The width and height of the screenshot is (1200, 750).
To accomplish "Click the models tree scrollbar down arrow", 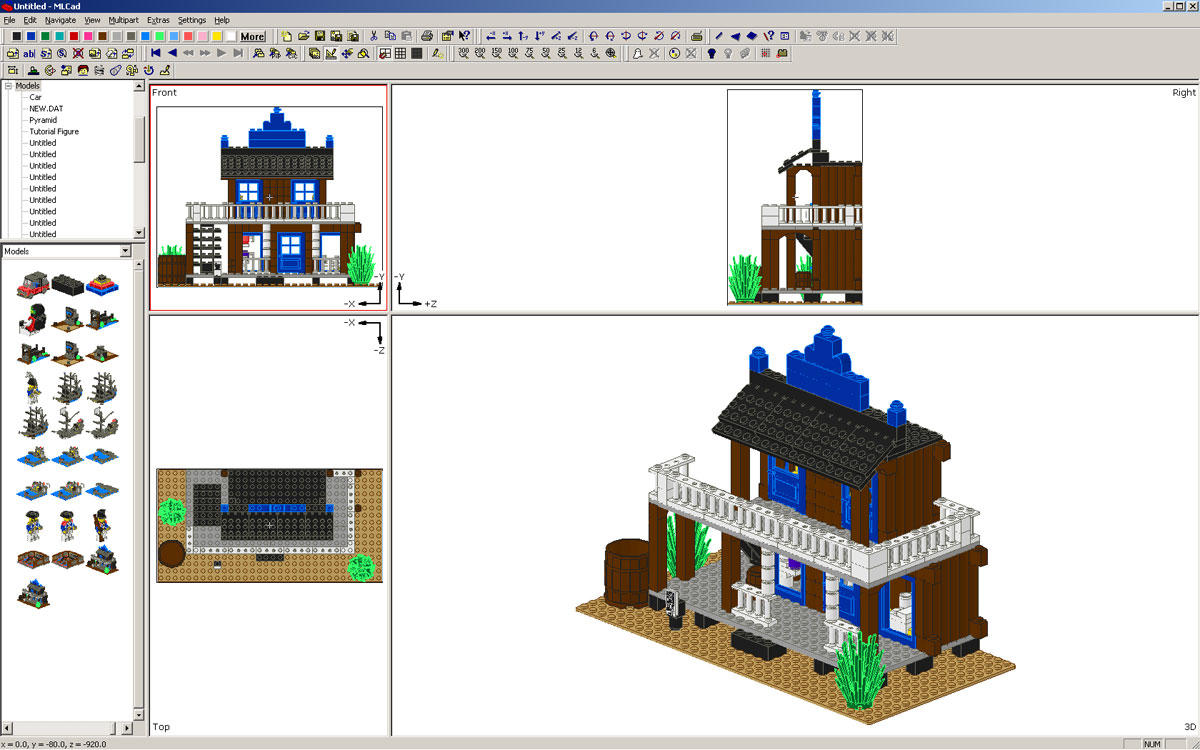I will [140, 233].
